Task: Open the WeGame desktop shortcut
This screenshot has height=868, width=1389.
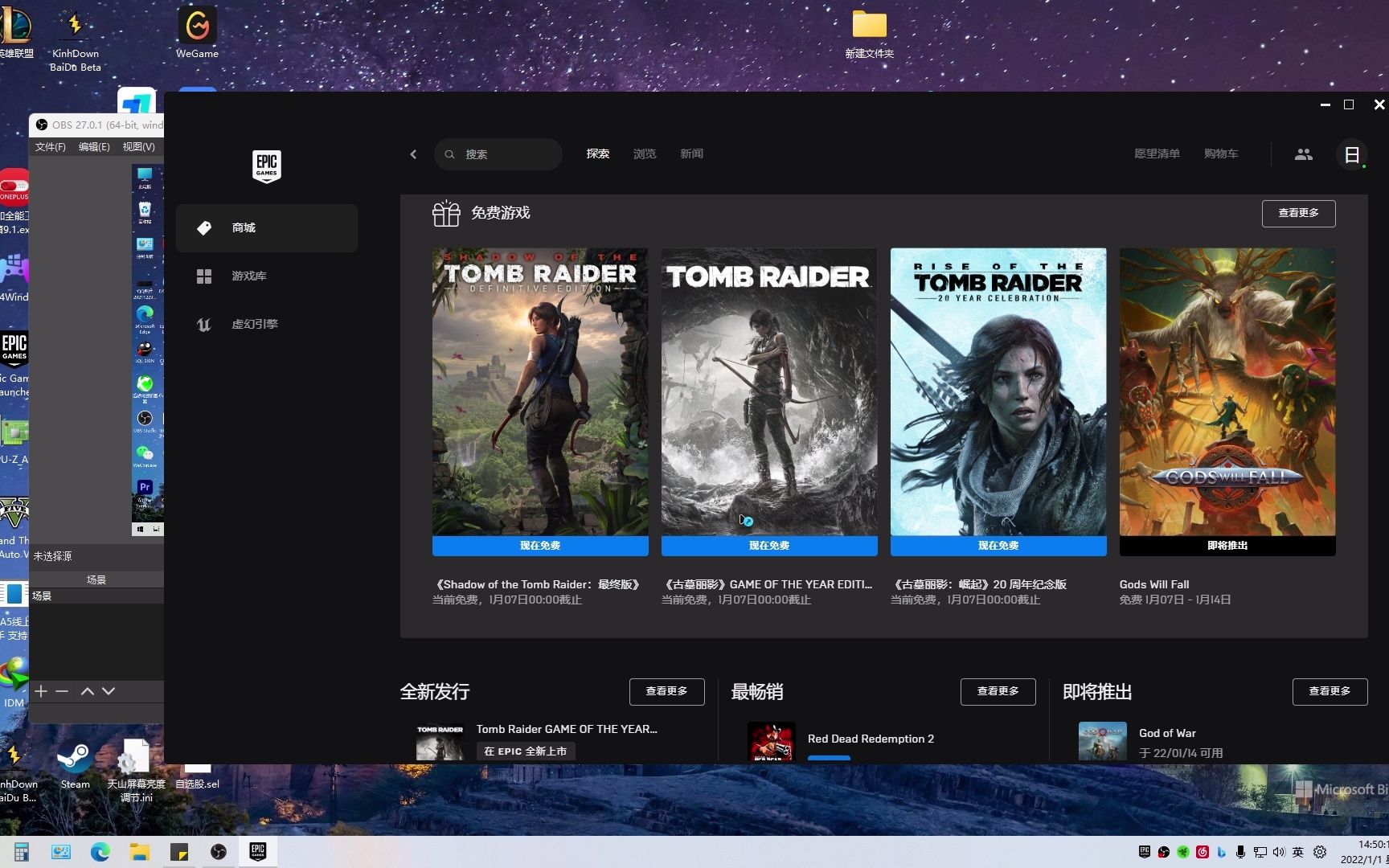Action: point(197,33)
